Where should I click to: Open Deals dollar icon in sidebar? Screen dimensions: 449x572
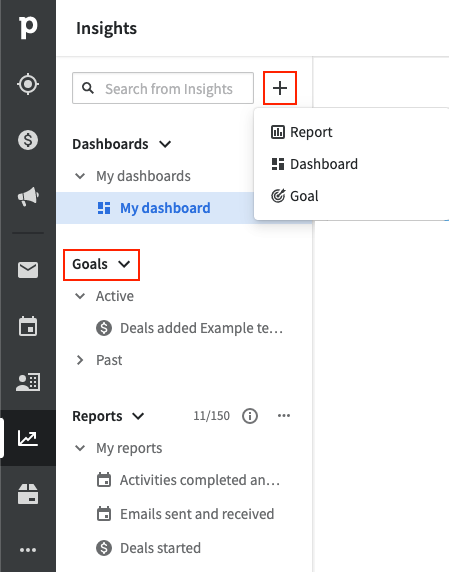pyautogui.click(x=28, y=140)
